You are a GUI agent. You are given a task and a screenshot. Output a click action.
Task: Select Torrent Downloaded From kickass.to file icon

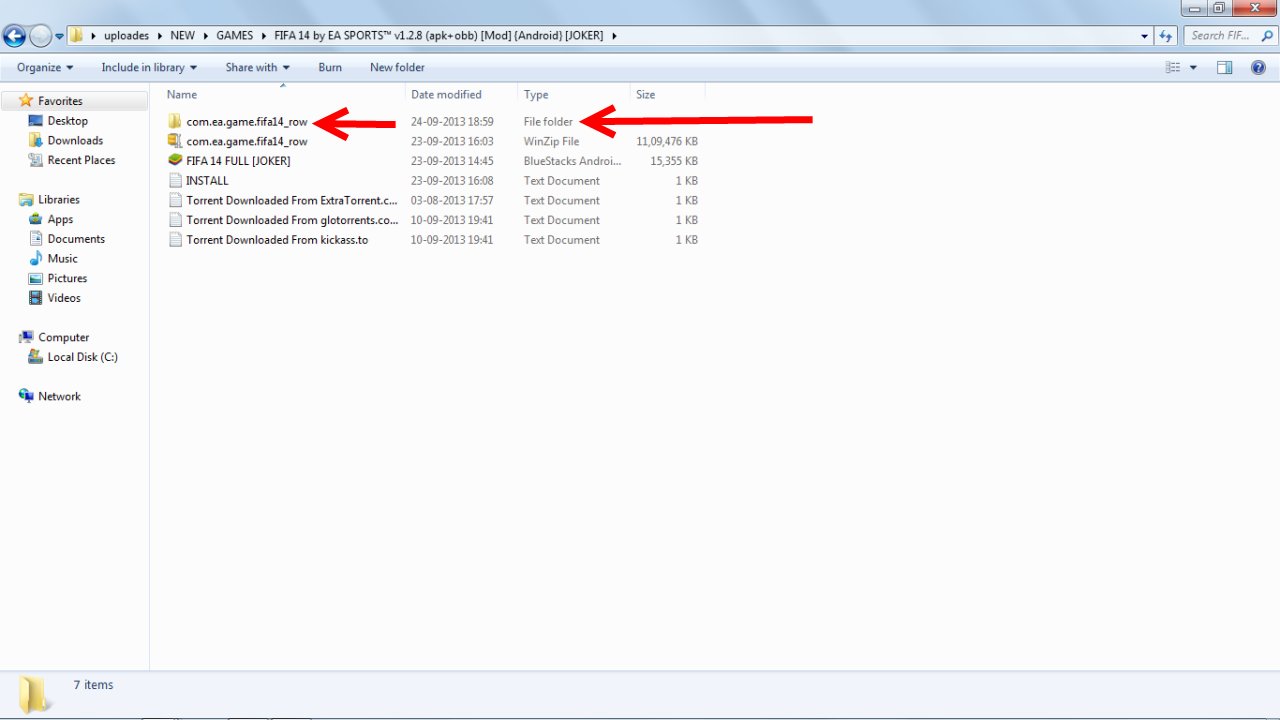coord(175,239)
